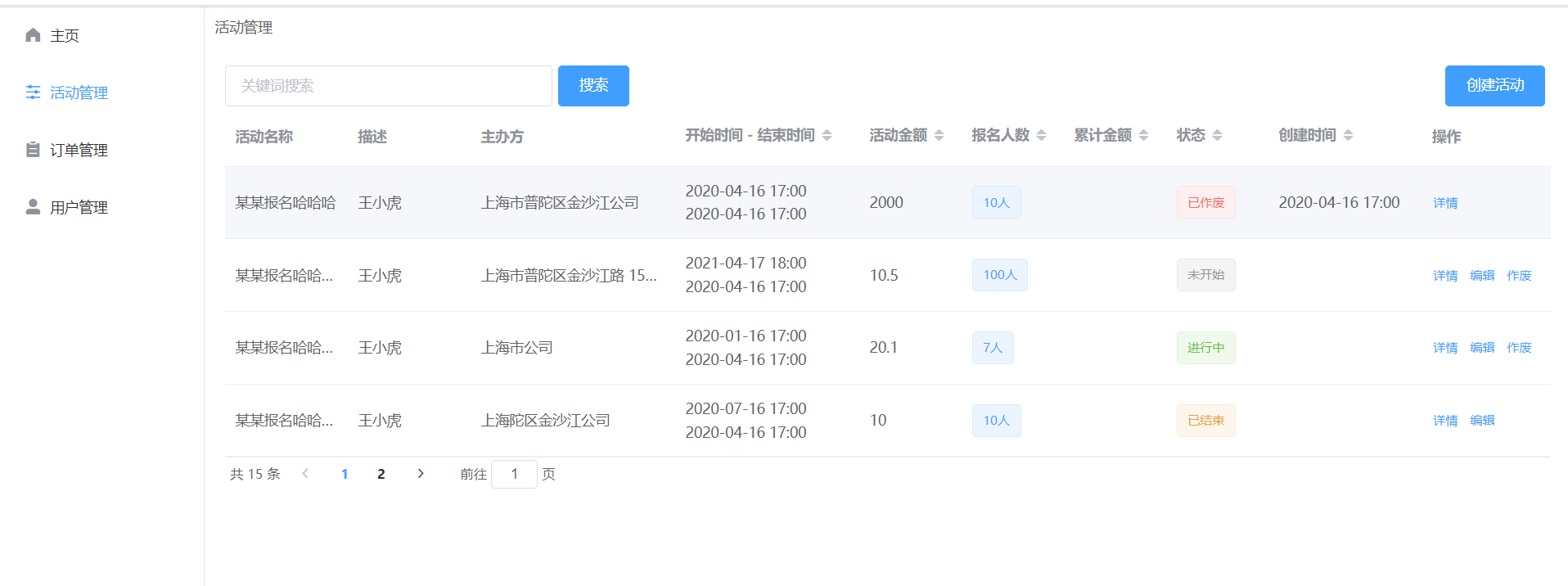Open 详情 for the 已作废 row
The height and width of the screenshot is (586, 1568).
coord(1445,203)
